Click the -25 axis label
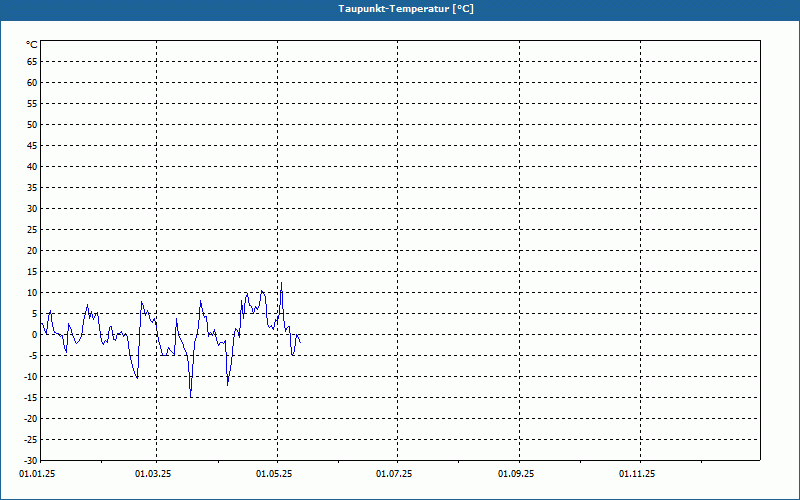 point(31,439)
